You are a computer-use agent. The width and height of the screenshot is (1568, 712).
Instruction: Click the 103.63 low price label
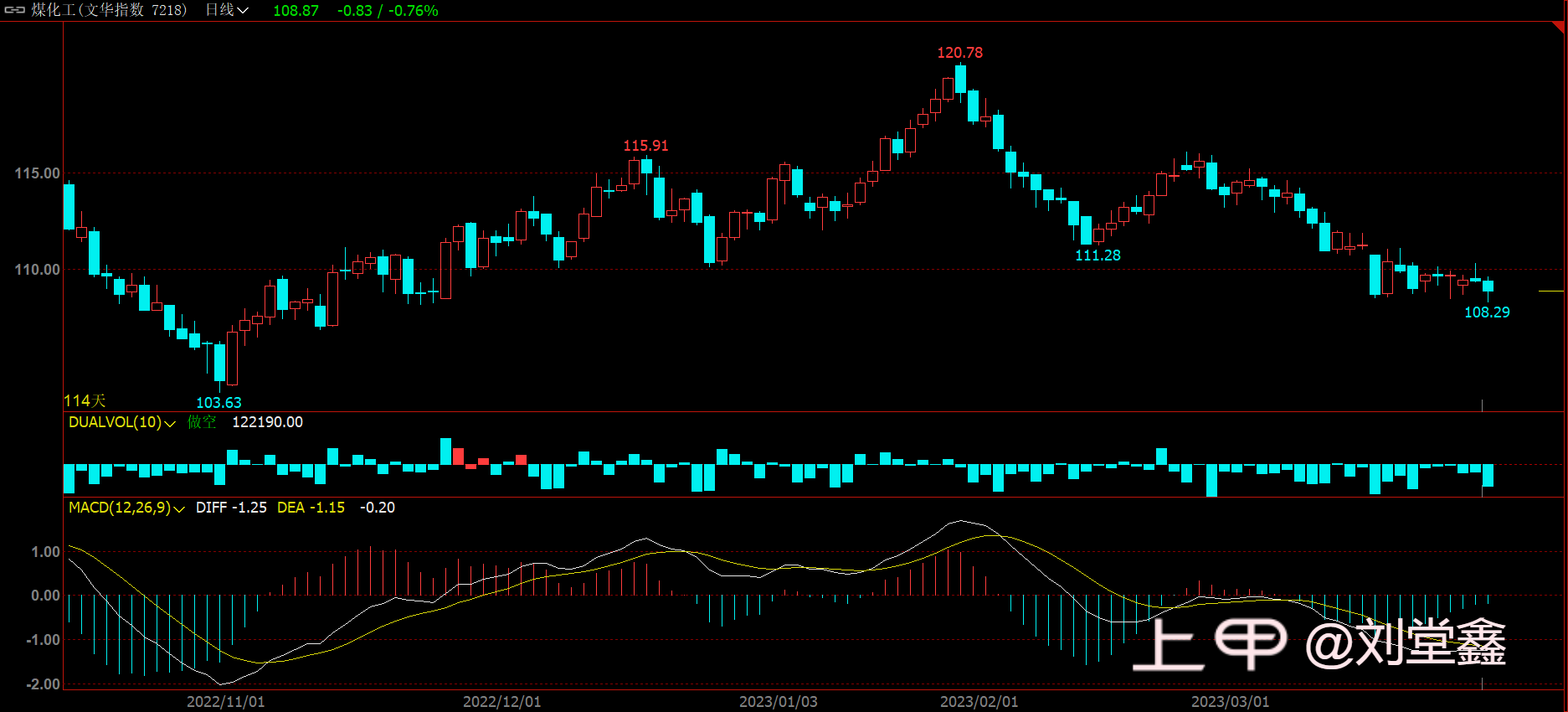[218, 403]
